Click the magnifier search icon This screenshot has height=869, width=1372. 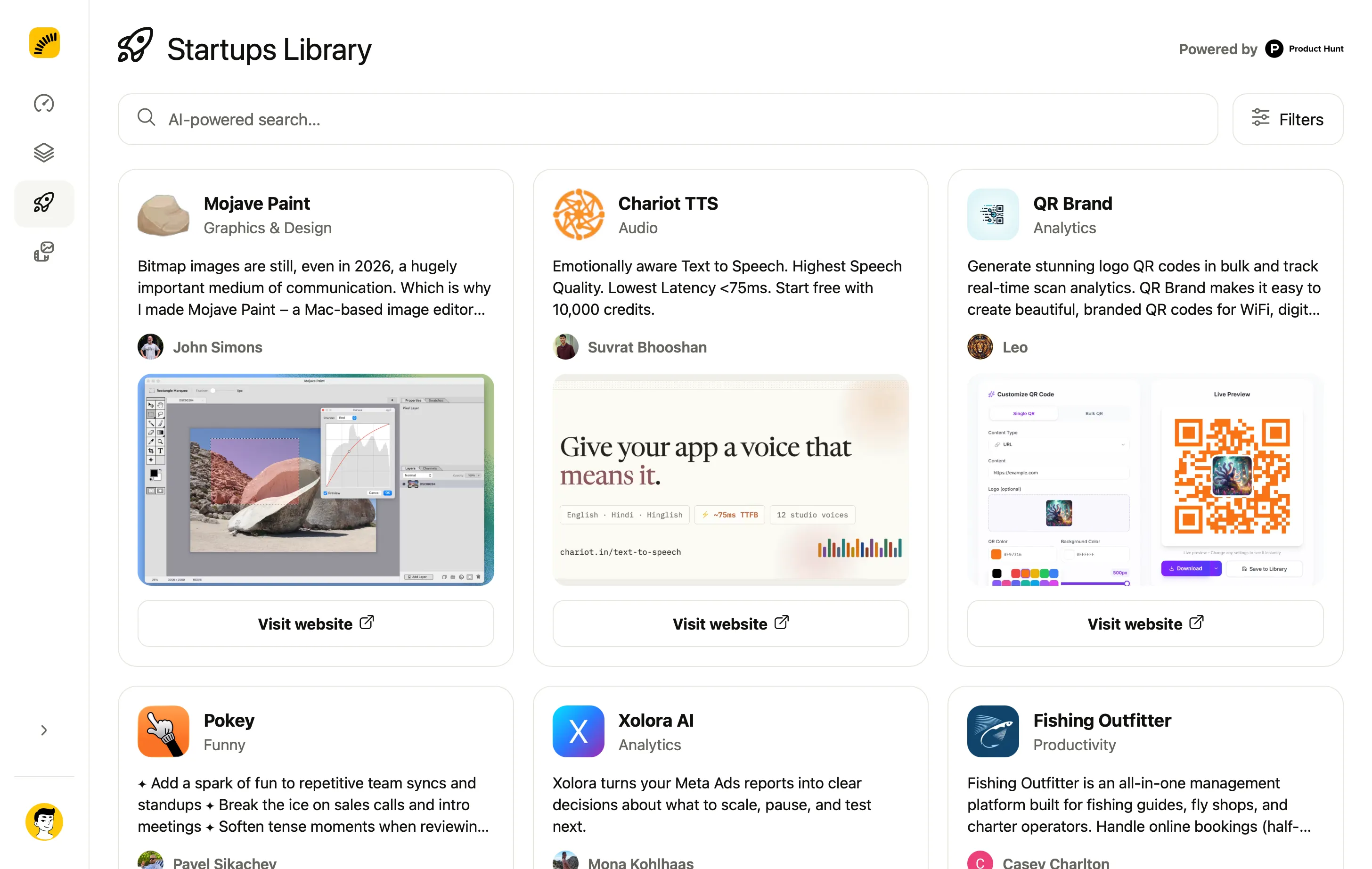pos(147,117)
